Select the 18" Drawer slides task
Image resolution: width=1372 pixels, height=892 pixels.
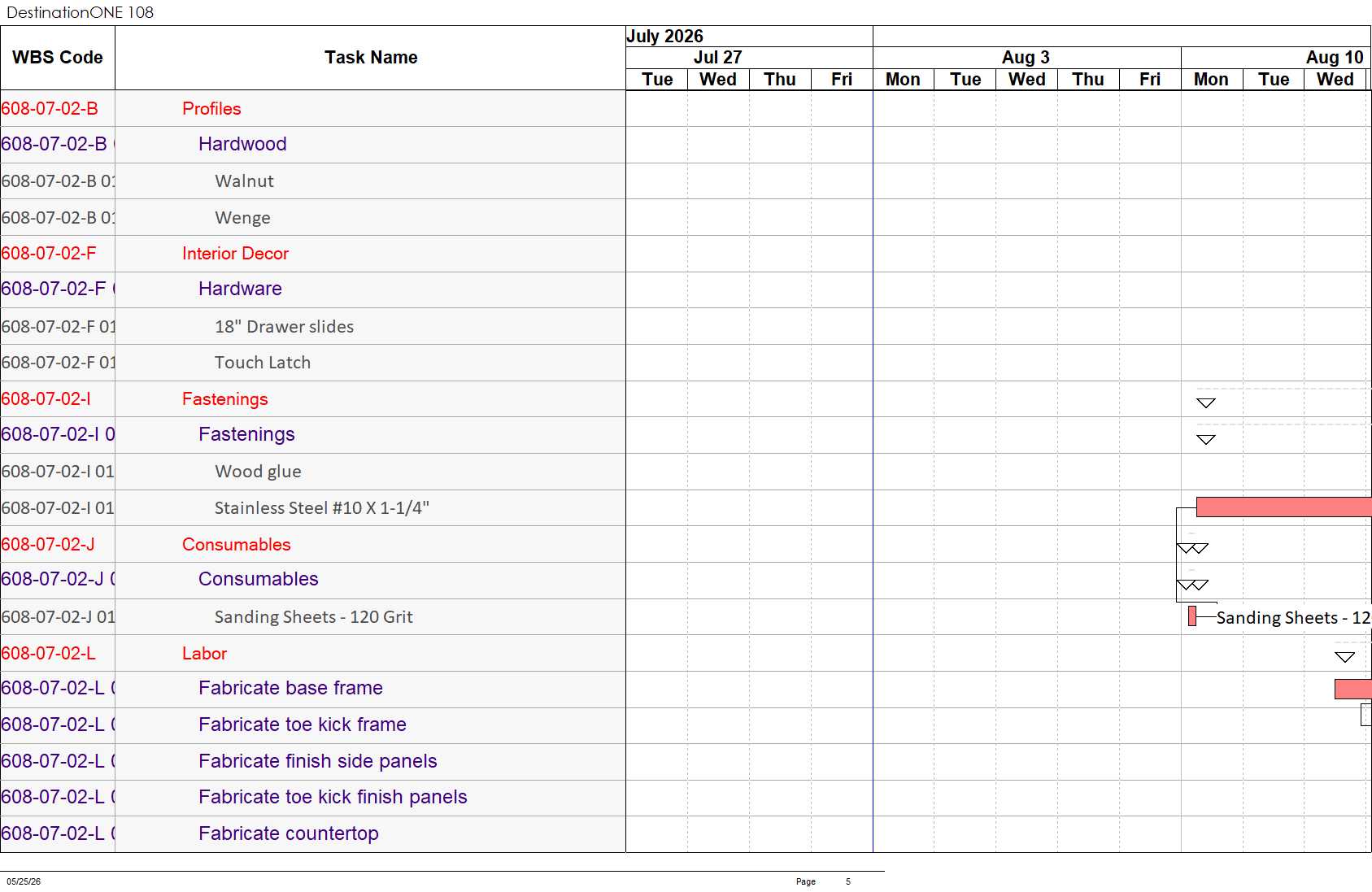click(x=284, y=327)
